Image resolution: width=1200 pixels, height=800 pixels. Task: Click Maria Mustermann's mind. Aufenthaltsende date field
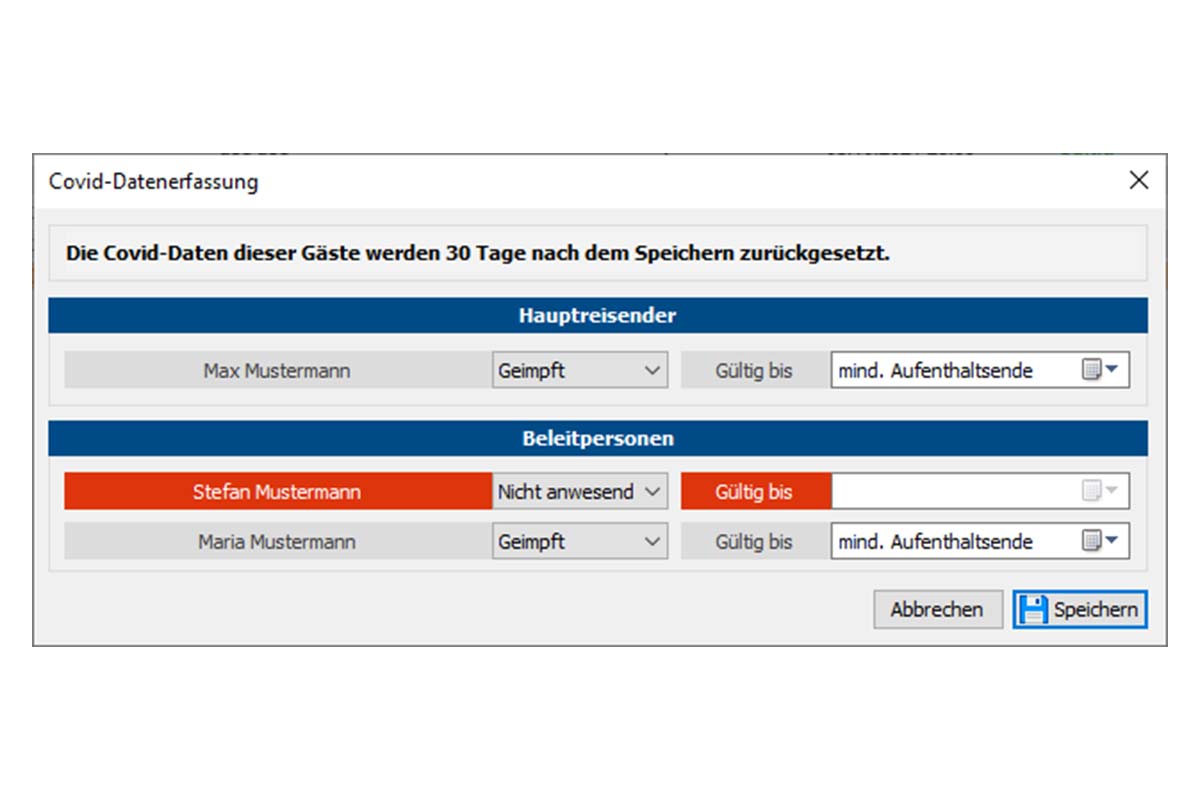[950, 542]
